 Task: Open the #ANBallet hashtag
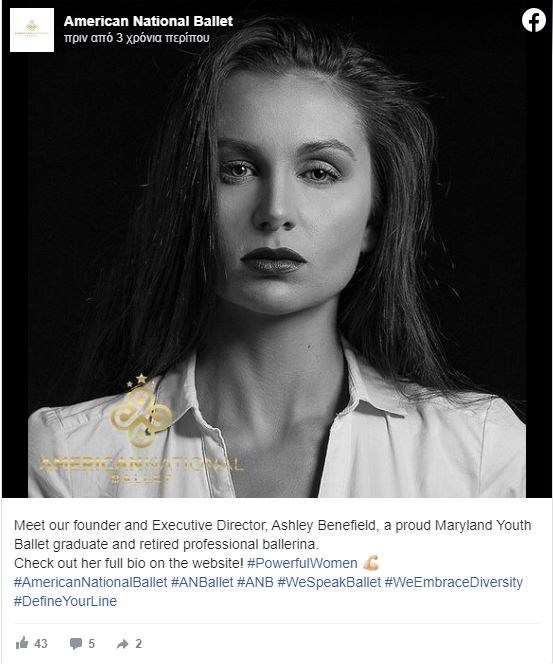click(x=202, y=582)
